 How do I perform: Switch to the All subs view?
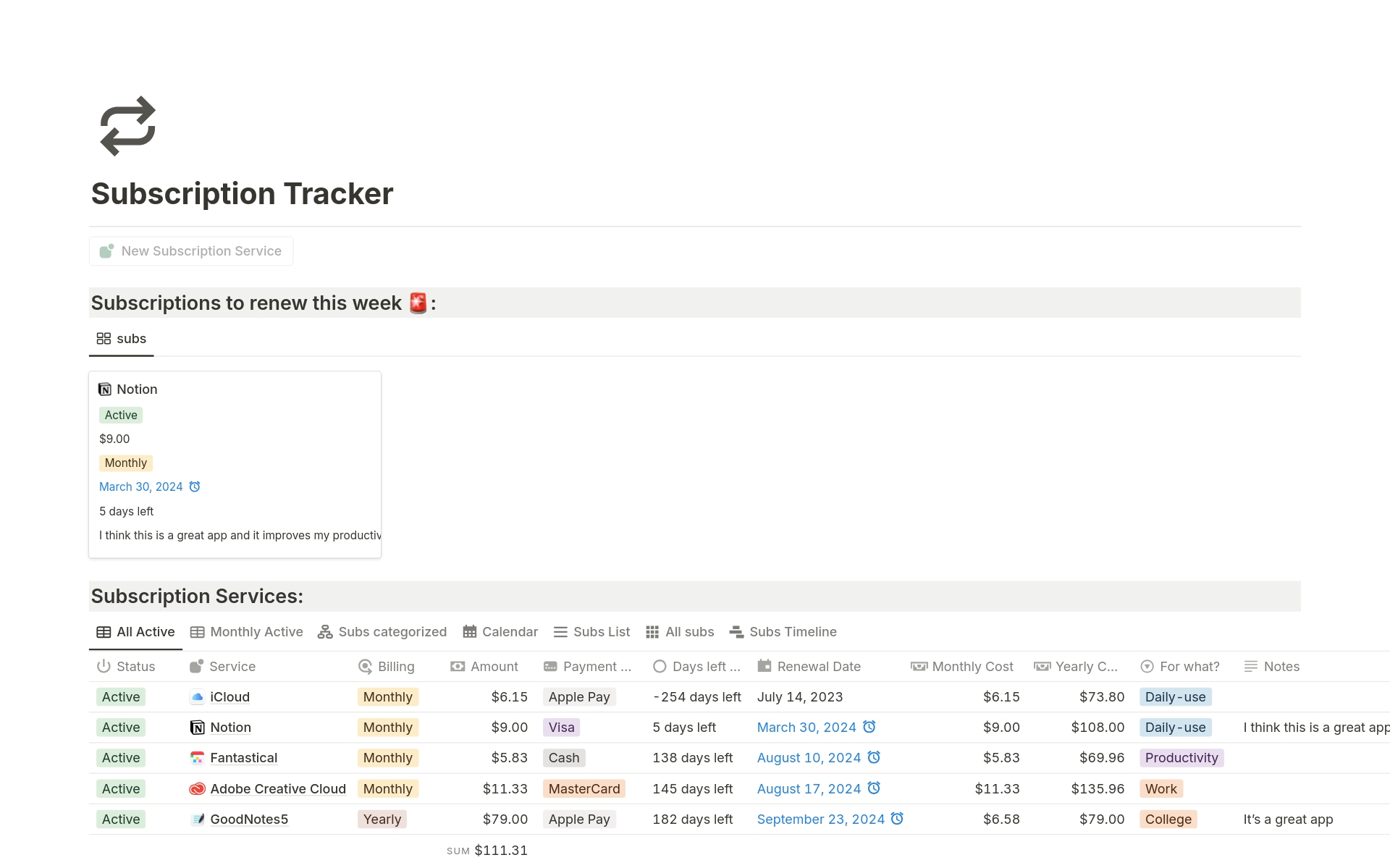(688, 631)
